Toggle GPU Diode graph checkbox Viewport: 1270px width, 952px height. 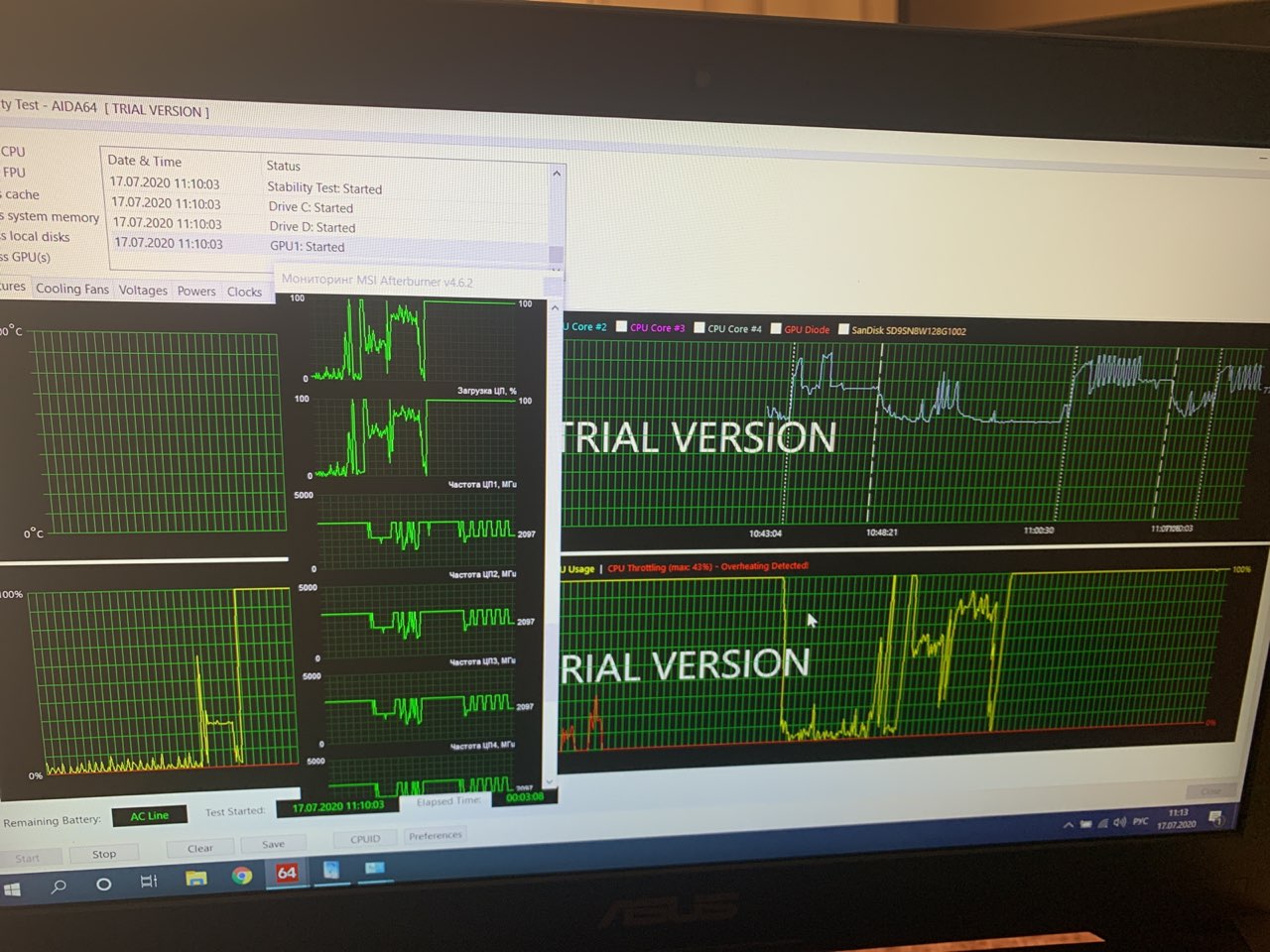click(776, 328)
